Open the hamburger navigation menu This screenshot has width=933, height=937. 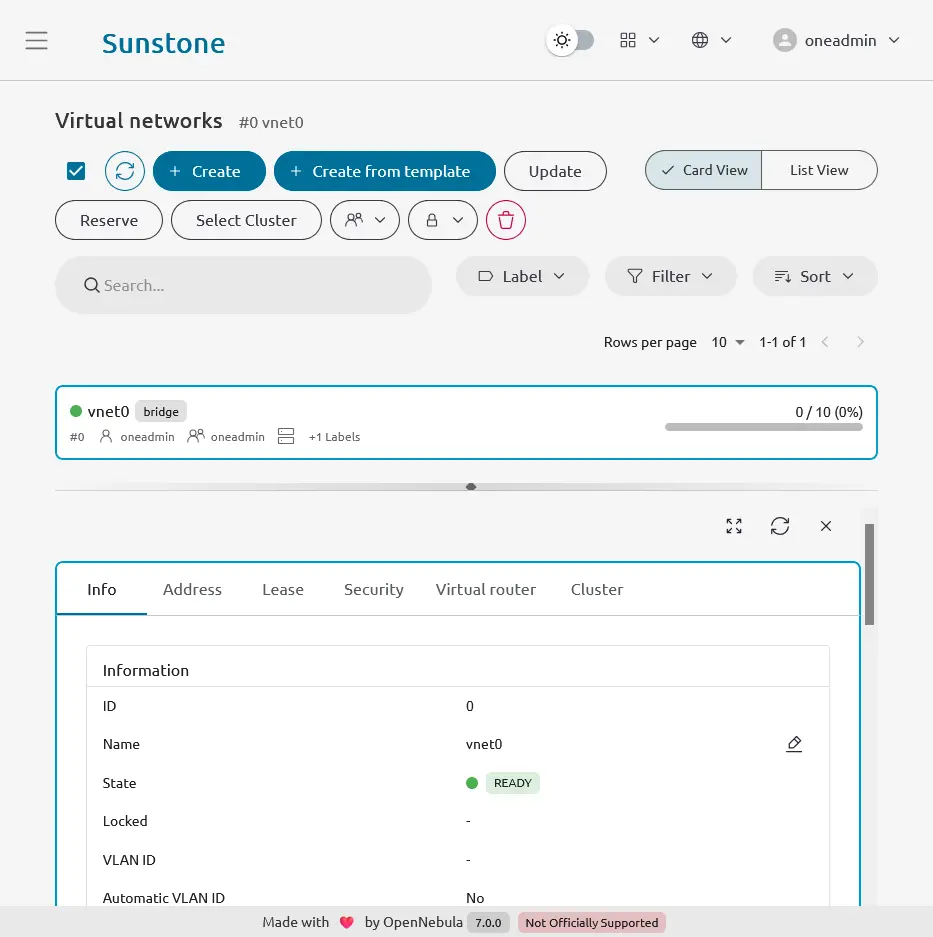coord(37,40)
